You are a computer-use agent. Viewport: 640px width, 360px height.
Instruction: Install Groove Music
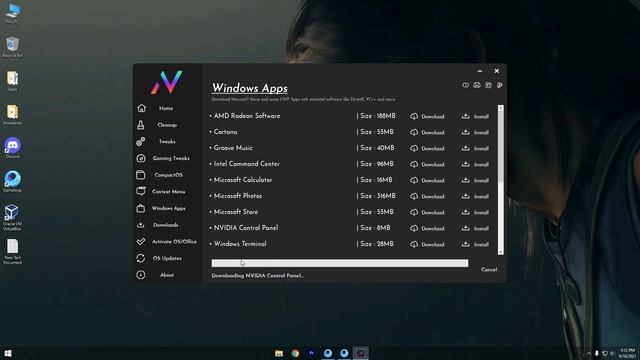coord(476,148)
